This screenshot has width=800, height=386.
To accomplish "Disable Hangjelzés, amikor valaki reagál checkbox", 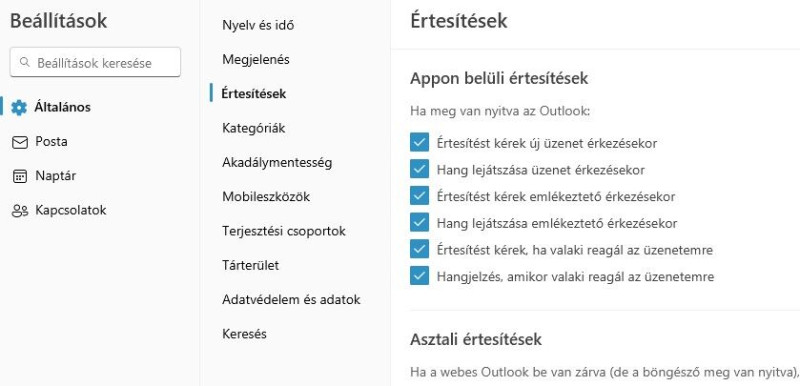I will 419,276.
